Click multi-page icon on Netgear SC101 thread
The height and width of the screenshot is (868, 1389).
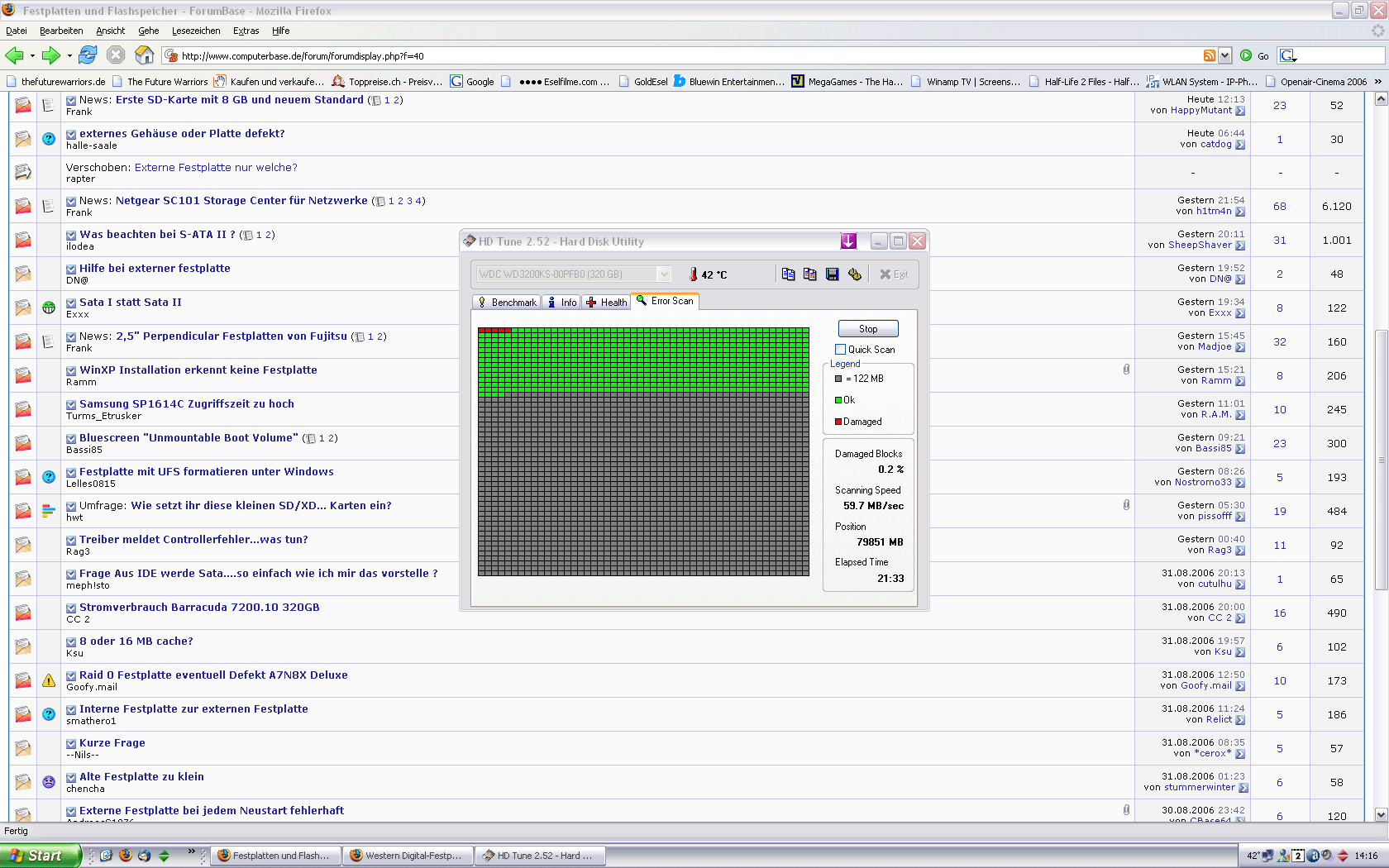(x=380, y=202)
